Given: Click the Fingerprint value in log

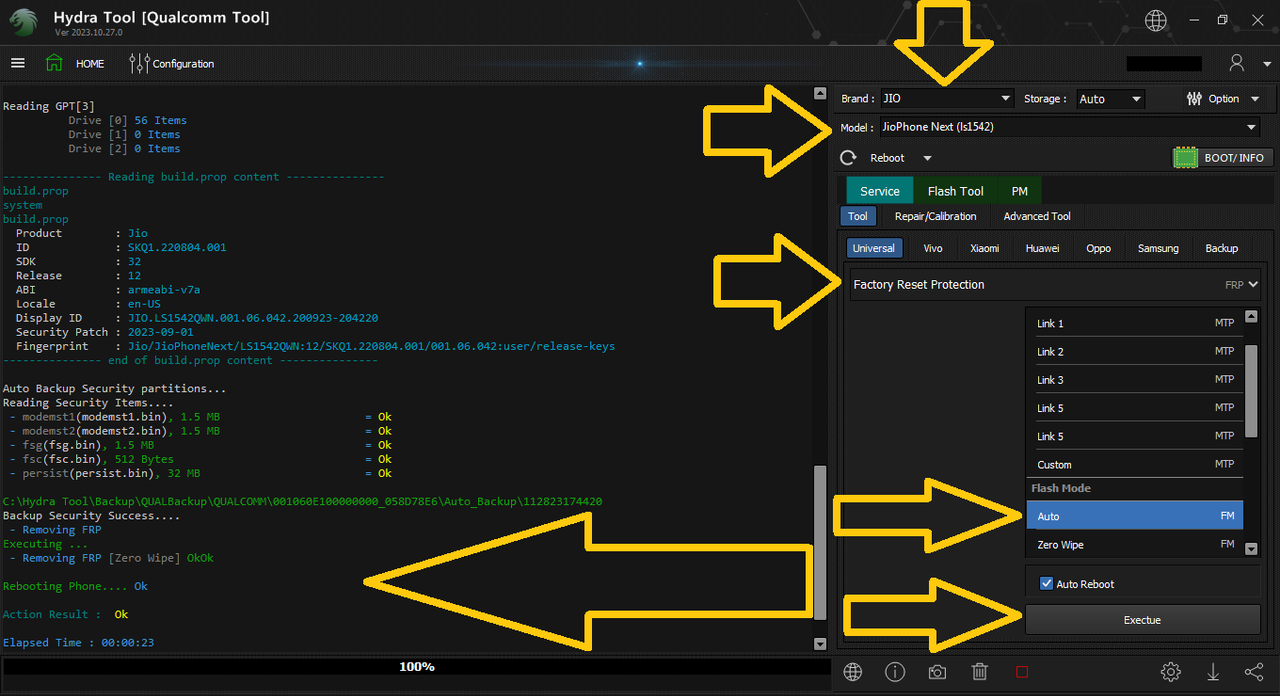Looking at the screenshot, I should [x=372, y=346].
